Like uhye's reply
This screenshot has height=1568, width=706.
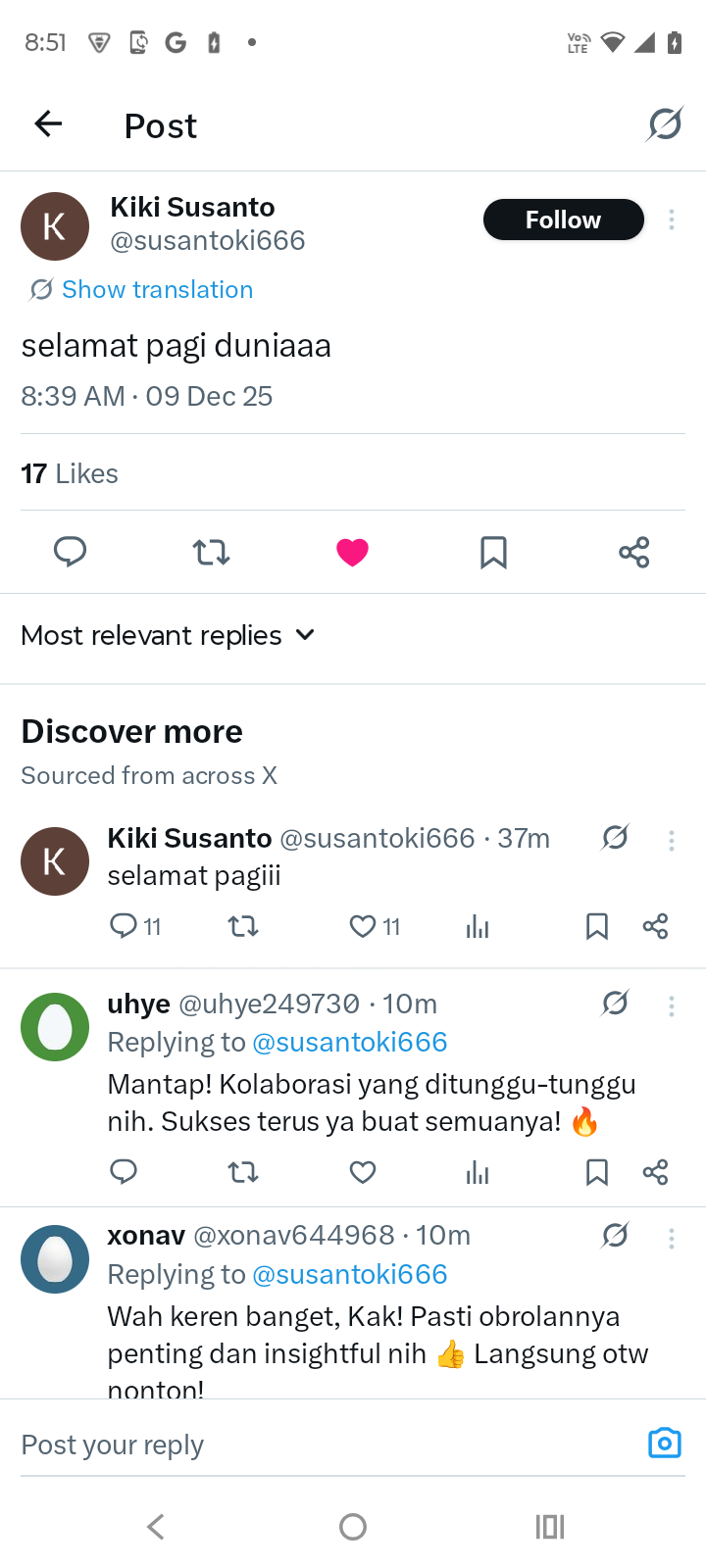[x=363, y=1172]
